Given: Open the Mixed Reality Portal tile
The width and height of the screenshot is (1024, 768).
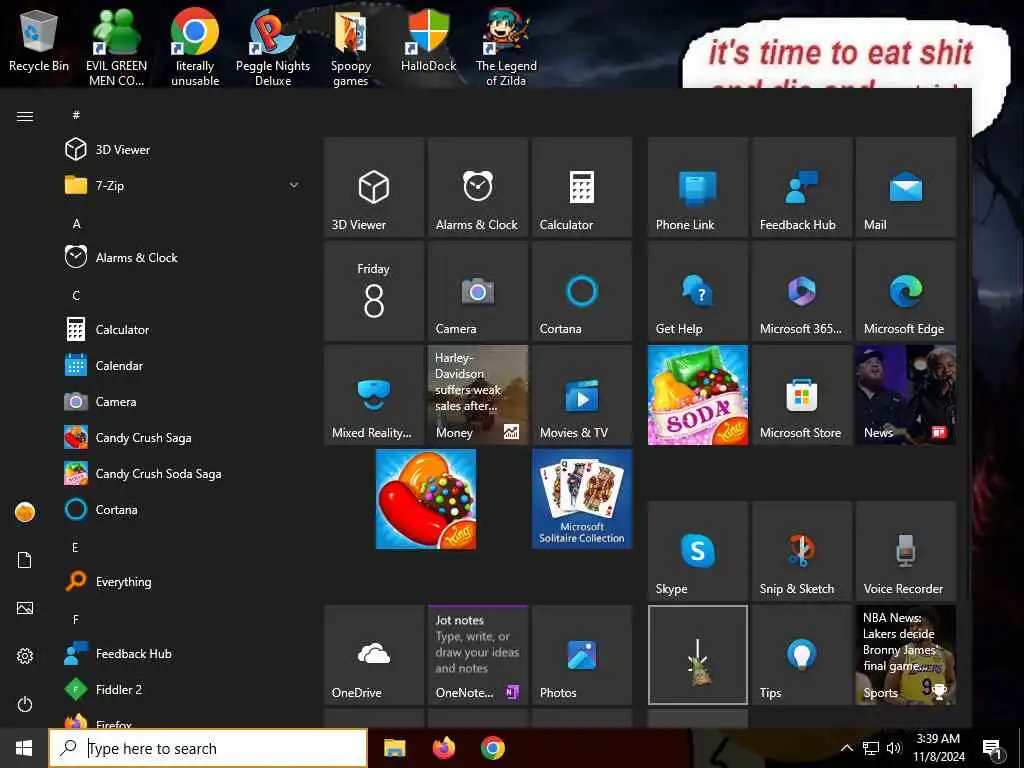Looking at the screenshot, I should tap(374, 394).
